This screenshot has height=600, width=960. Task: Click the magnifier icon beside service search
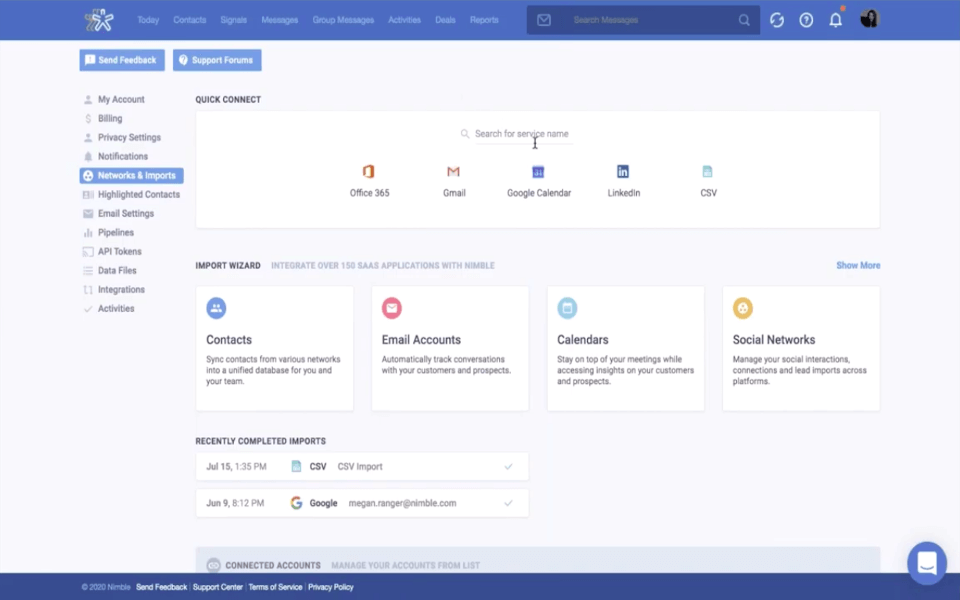tap(465, 133)
